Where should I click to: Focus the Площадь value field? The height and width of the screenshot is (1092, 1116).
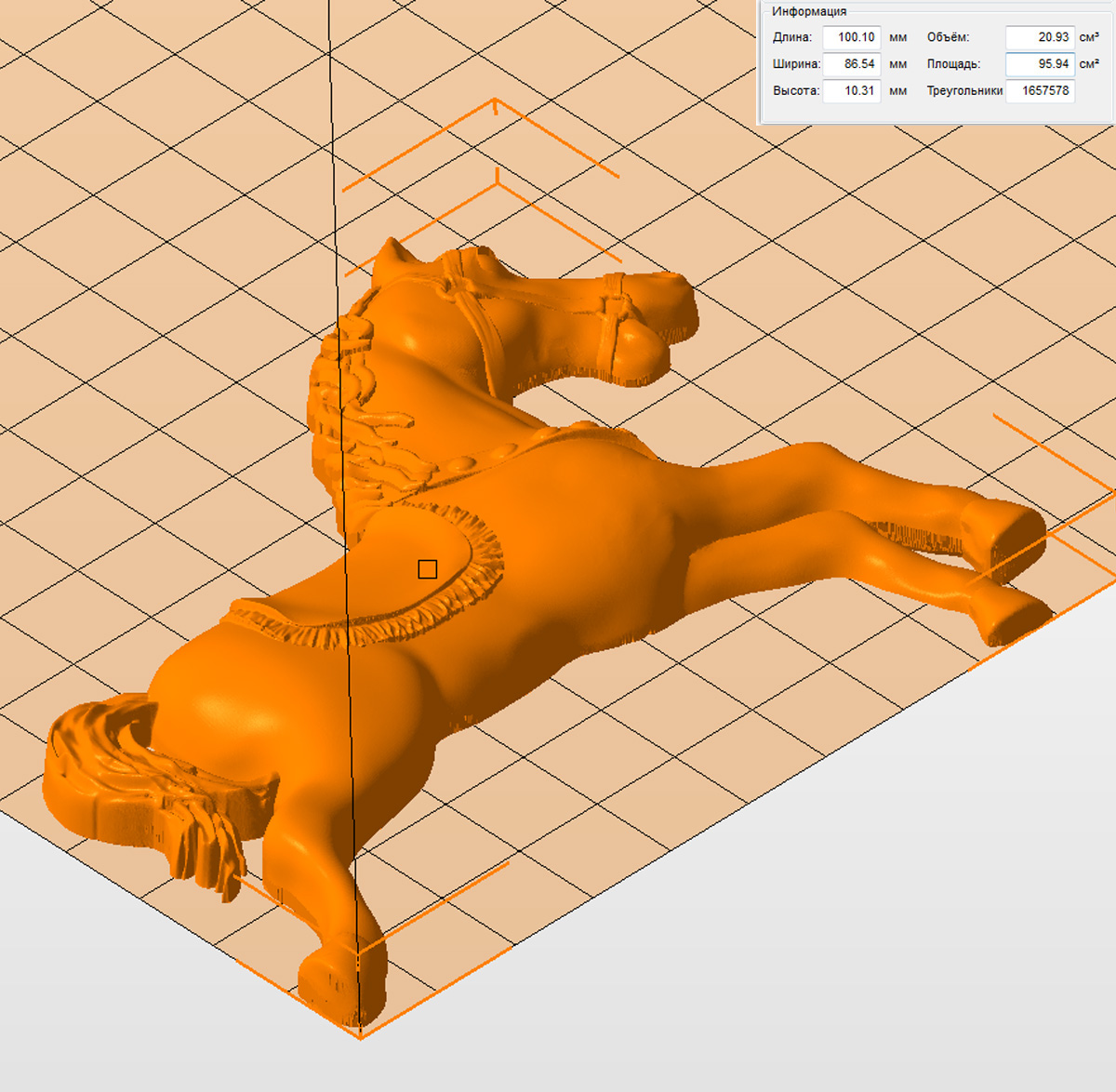pyautogui.click(x=1040, y=64)
